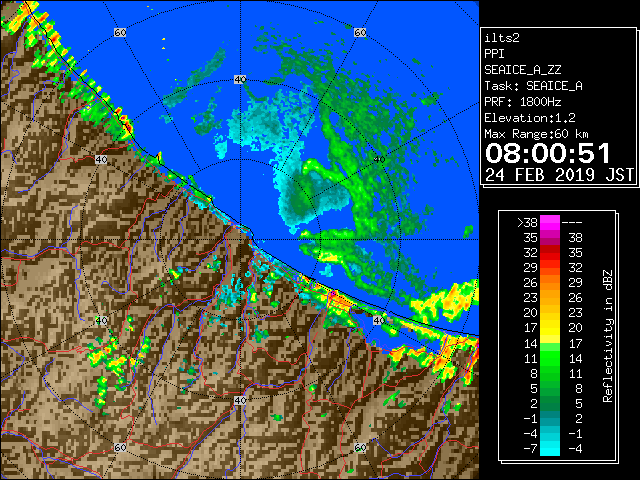Click the magenta >38 dBZ legend swatch
The width and height of the screenshot is (640, 480).
(x=550, y=222)
